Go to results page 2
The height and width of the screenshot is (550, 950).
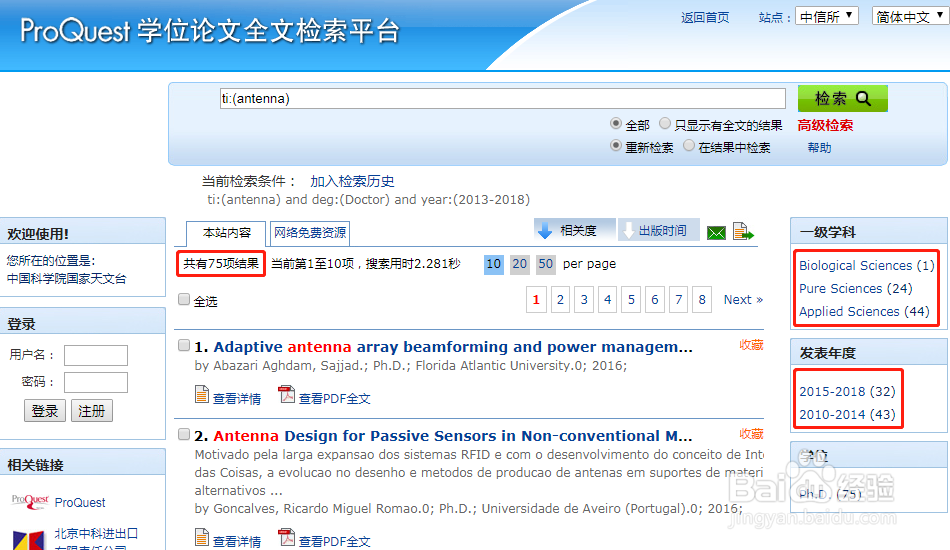click(560, 299)
